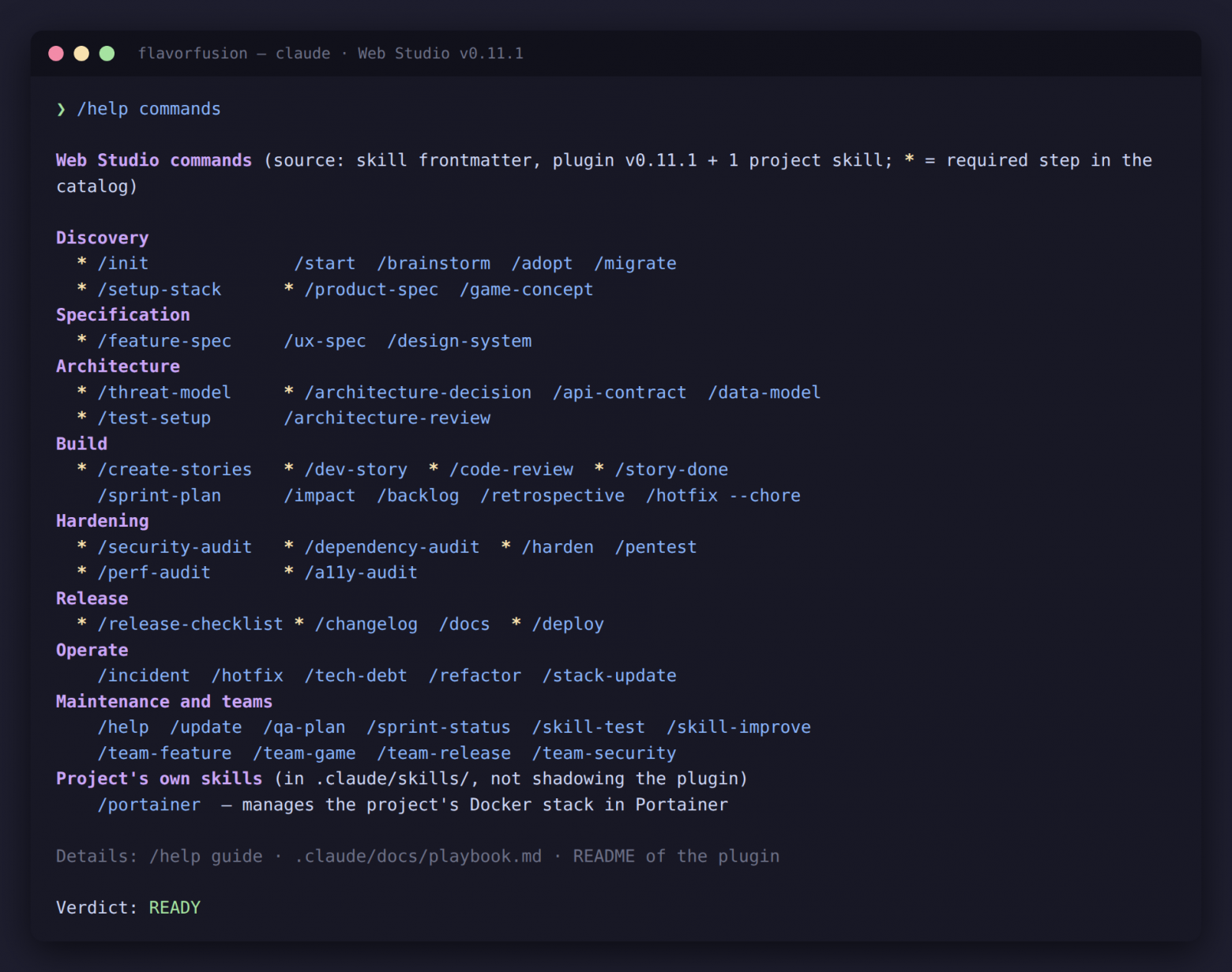Click the /dev-story command
Viewport: 1232px width, 972px height.
point(356,470)
